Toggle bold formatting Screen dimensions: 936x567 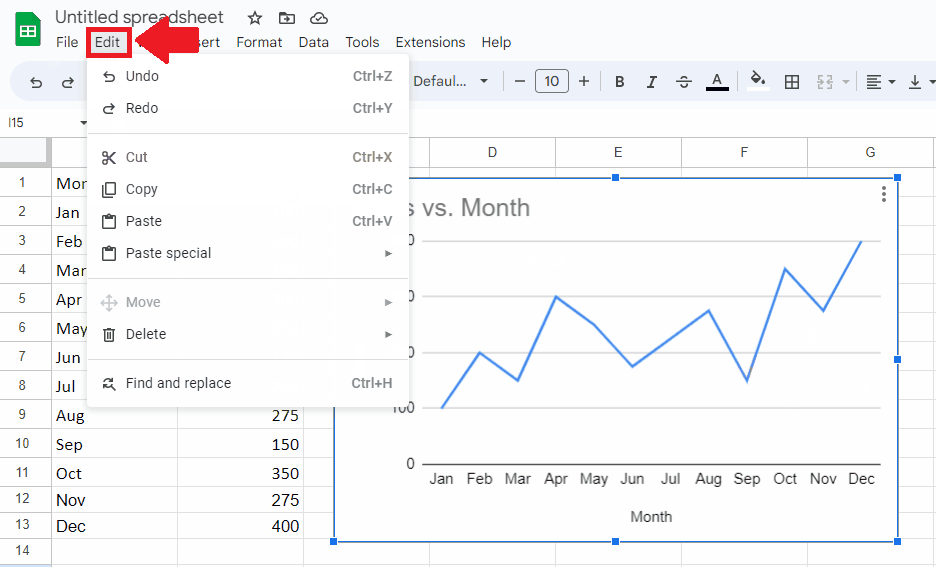coord(620,82)
